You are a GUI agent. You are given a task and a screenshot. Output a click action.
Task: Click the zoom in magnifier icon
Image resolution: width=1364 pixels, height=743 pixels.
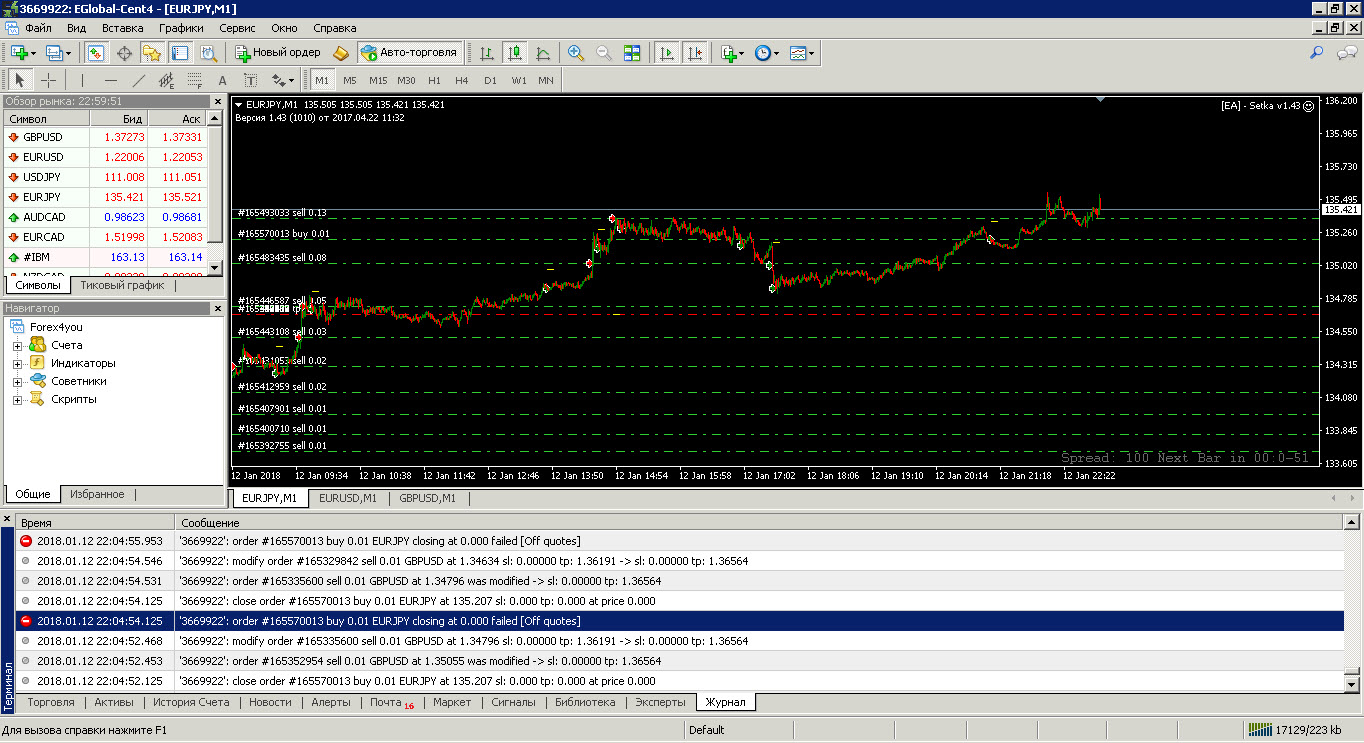tap(576, 53)
